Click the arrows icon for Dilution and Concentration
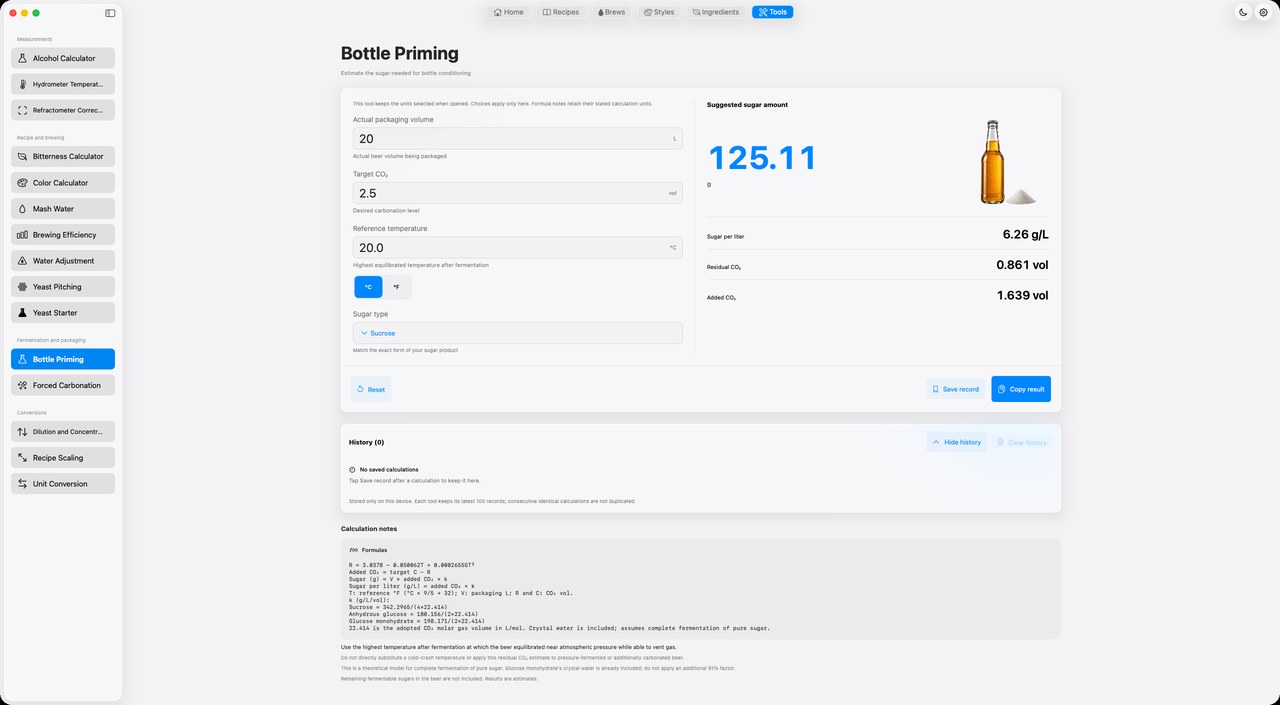The image size is (1280, 705). (23, 432)
